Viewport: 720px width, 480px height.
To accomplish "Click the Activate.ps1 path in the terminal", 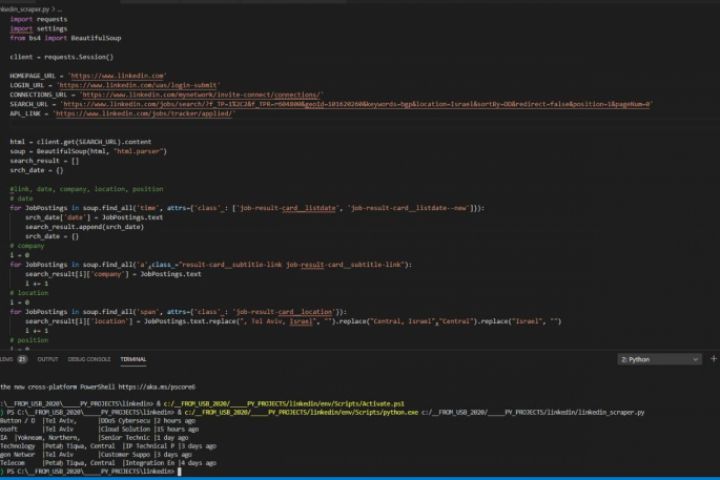I will click(x=284, y=404).
